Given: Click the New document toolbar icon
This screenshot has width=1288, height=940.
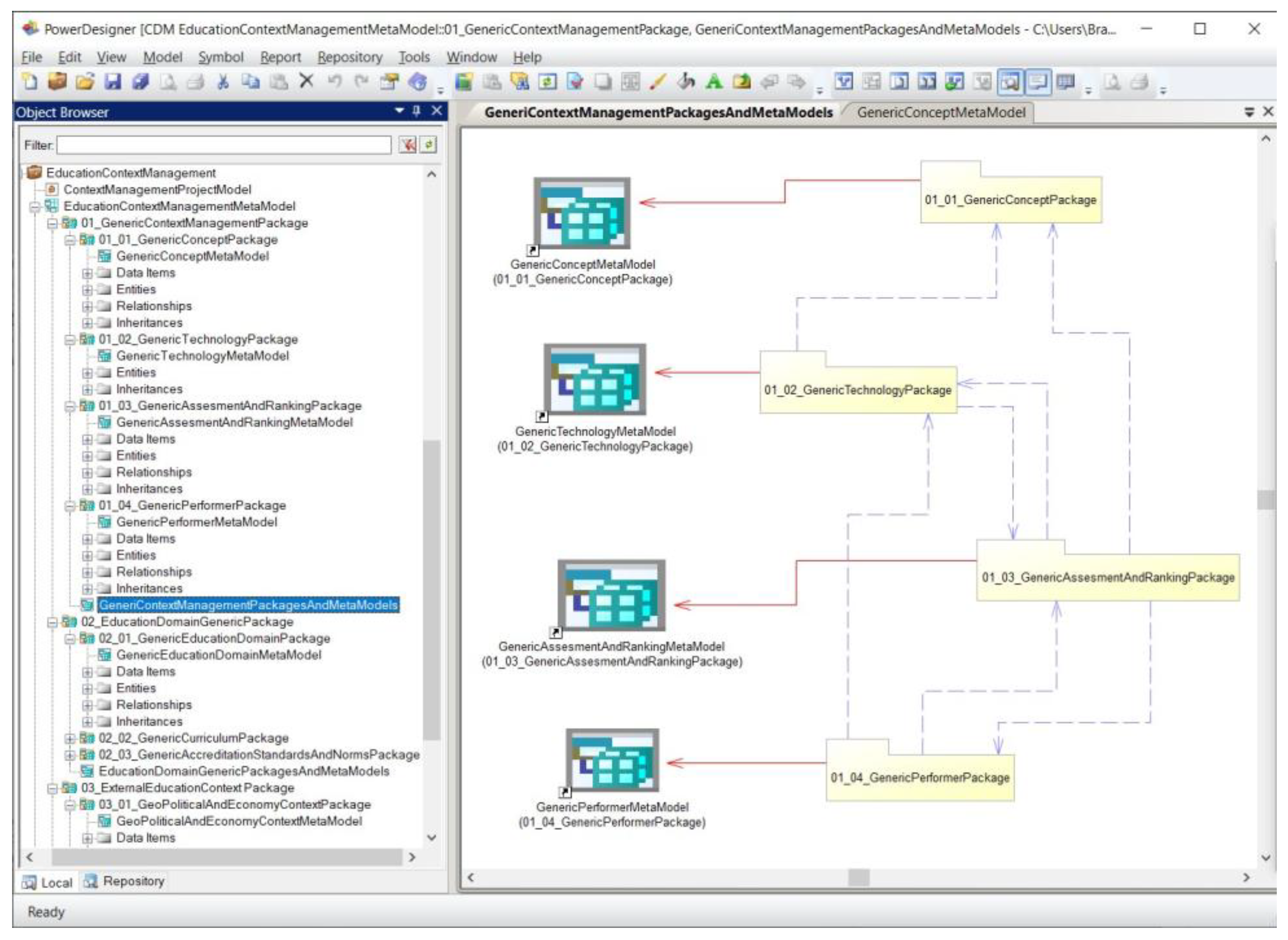Looking at the screenshot, I should pyautogui.click(x=30, y=82).
